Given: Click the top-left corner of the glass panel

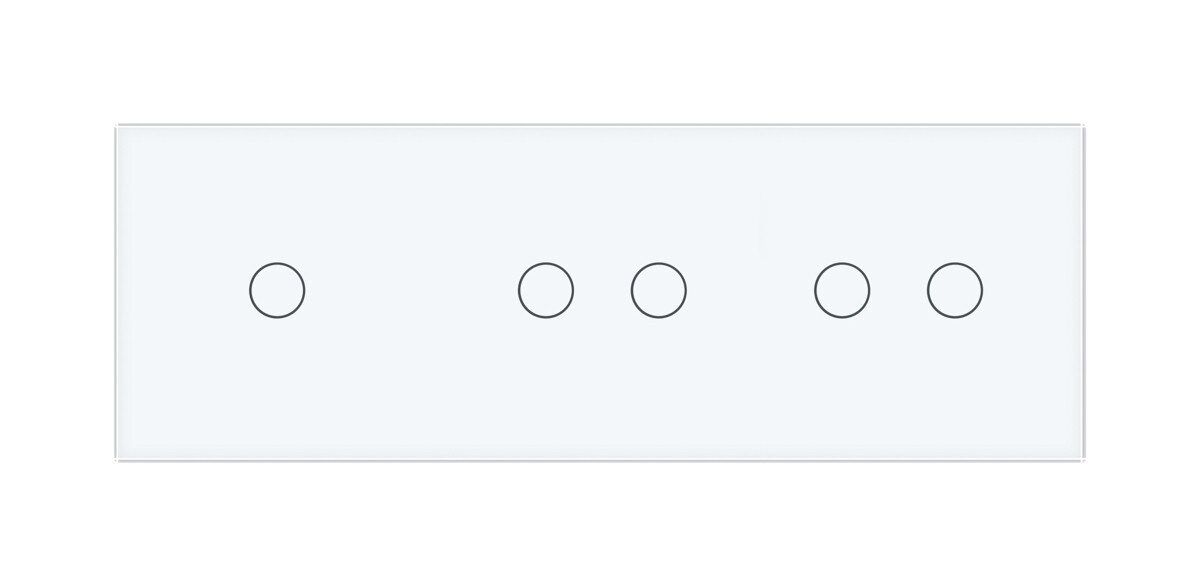Looking at the screenshot, I should click(119, 128).
